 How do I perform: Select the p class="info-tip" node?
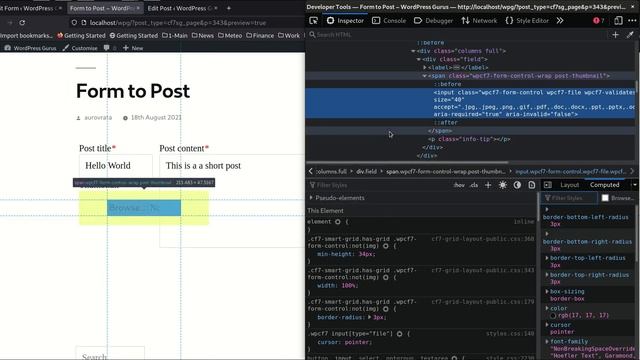click(x=469, y=139)
